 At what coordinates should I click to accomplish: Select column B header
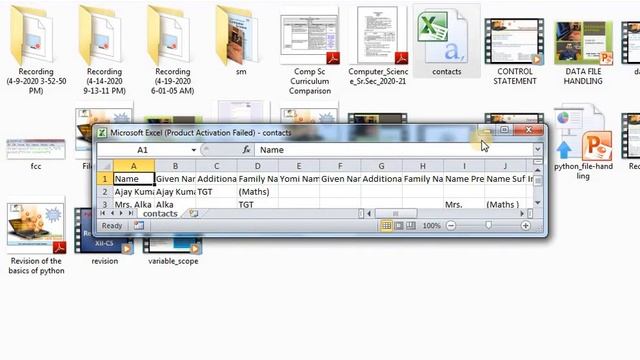(175, 166)
